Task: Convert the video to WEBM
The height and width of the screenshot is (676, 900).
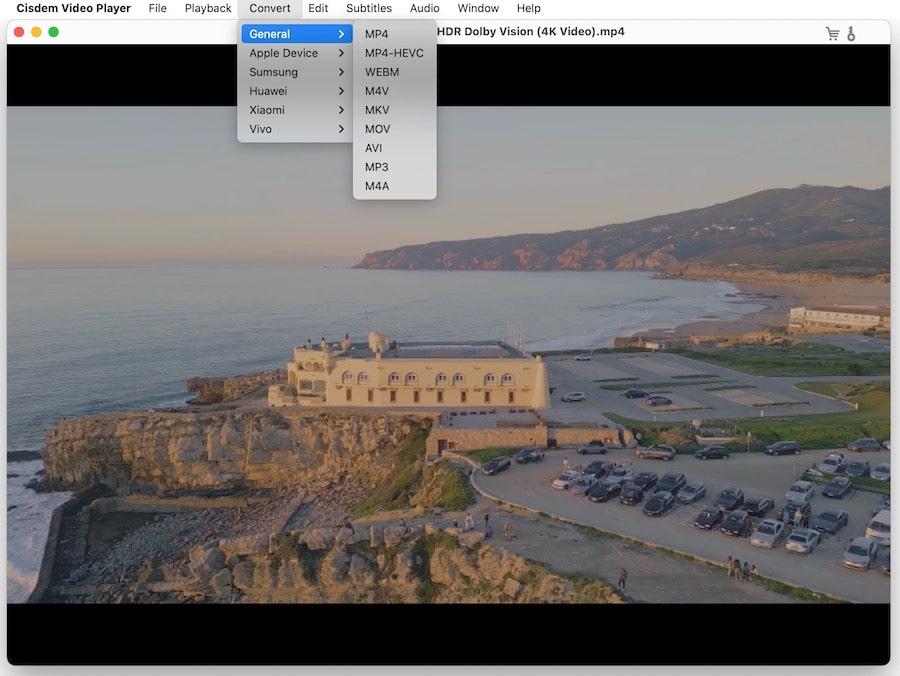Action: [x=381, y=71]
